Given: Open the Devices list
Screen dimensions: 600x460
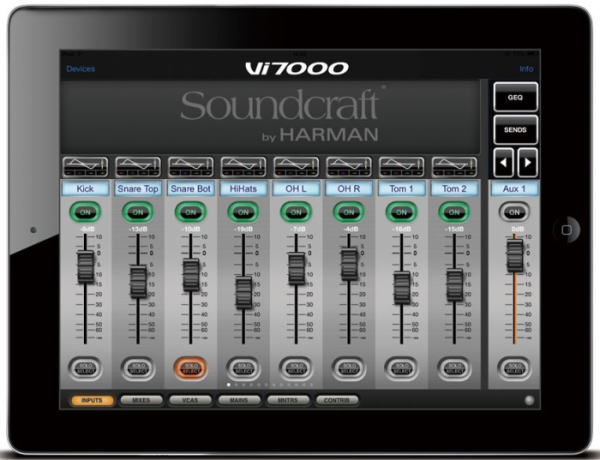Looking at the screenshot, I should pyautogui.click(x=81, y=69).
